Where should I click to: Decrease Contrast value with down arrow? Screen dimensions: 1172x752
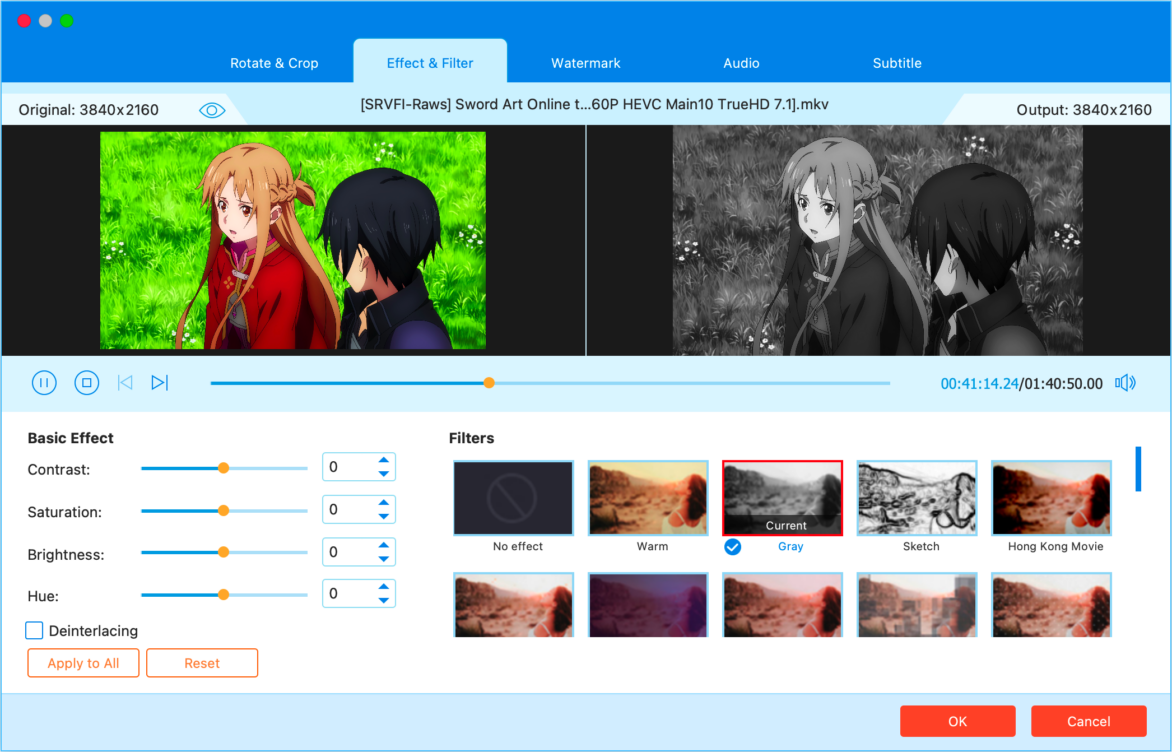(x=383, y=474)
